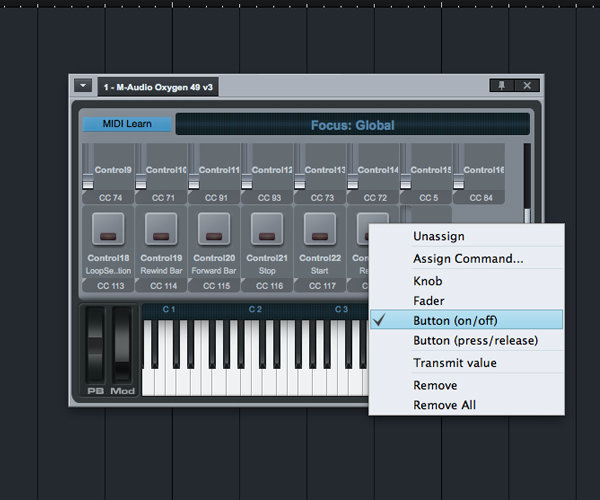Click the Control12 fader handle
This screenshot has width=600, height=500.
(x=247, y=182)
